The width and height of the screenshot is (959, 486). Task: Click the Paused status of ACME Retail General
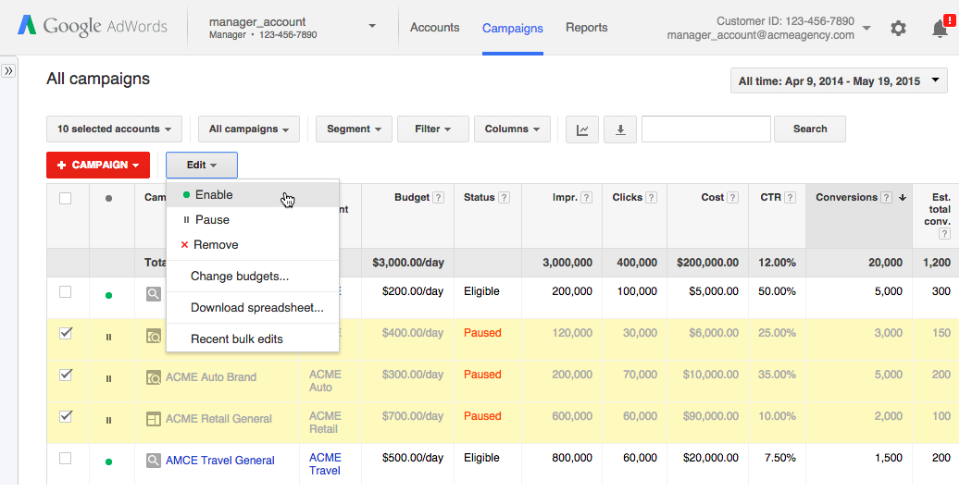pyautogui.click(x=482, y=416)
